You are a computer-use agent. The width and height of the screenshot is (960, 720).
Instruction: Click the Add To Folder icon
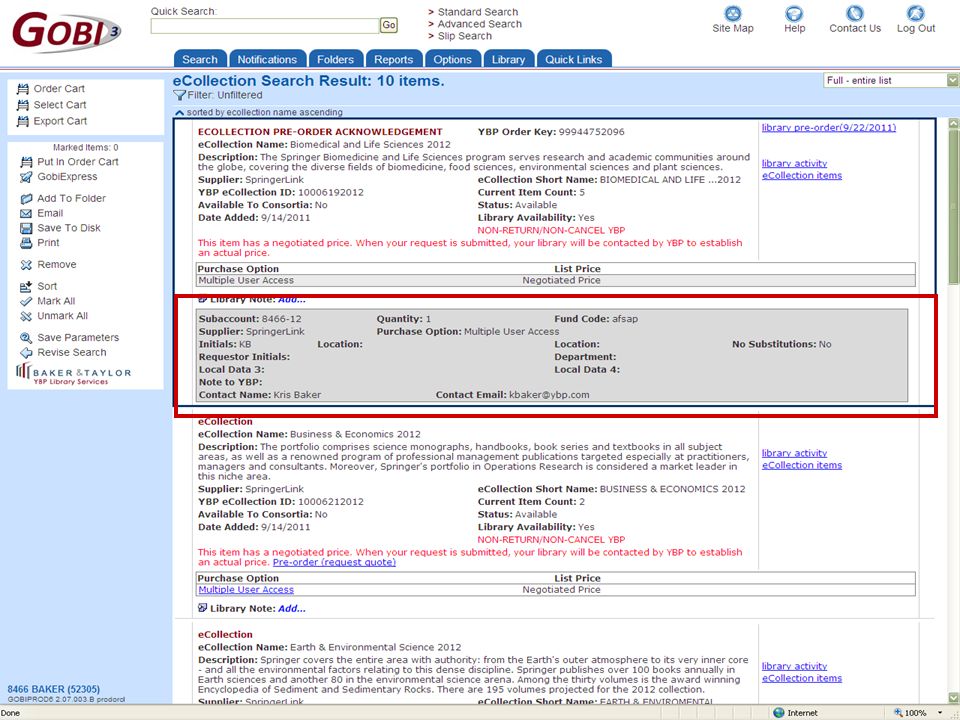26,198
